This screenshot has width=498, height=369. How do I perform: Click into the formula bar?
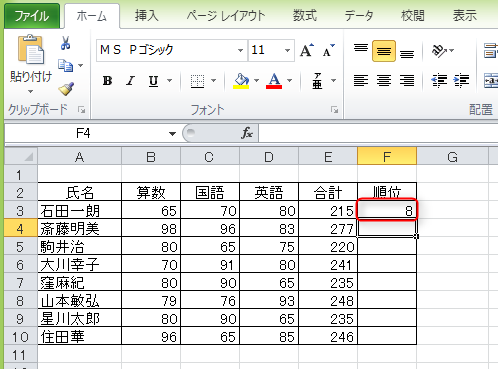point(378,134)
